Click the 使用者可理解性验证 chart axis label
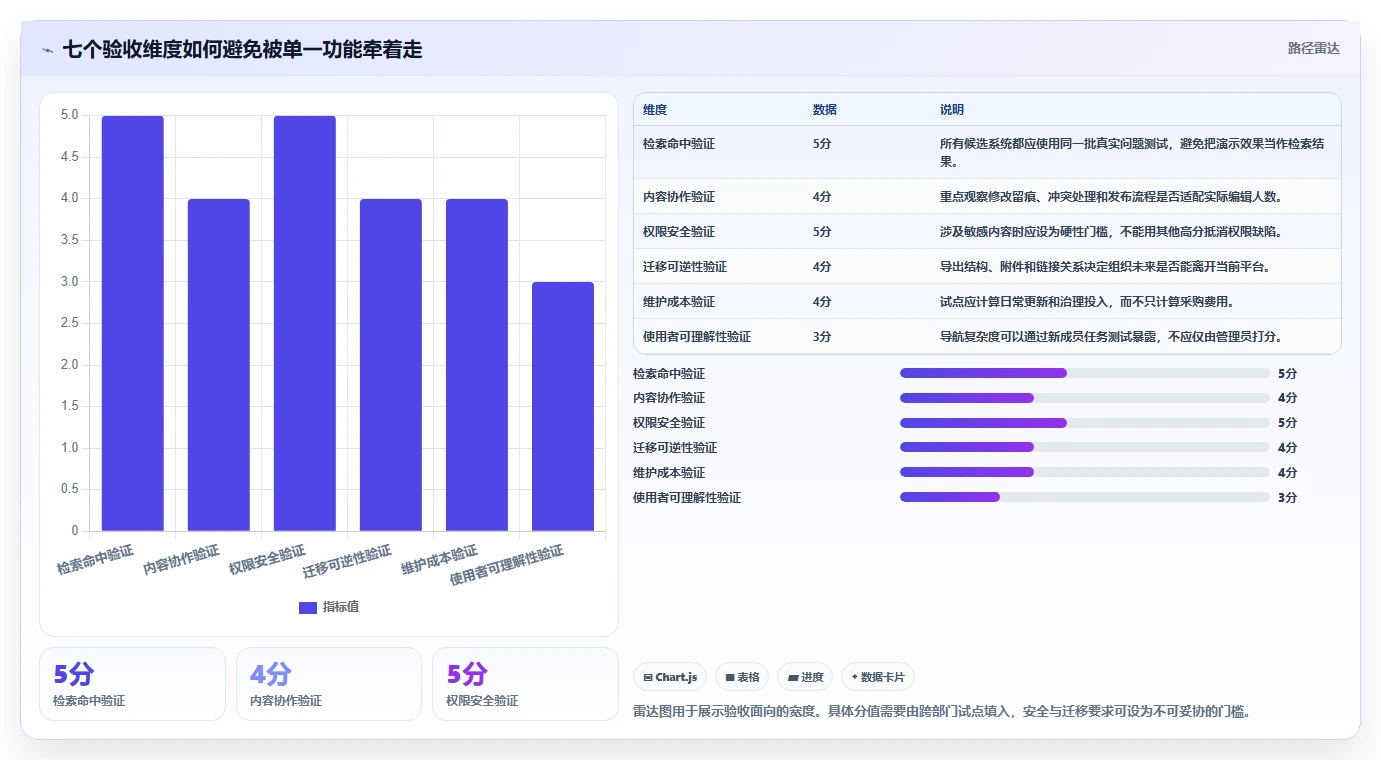This screenshot has width=1381, height=760. (506, 565)
